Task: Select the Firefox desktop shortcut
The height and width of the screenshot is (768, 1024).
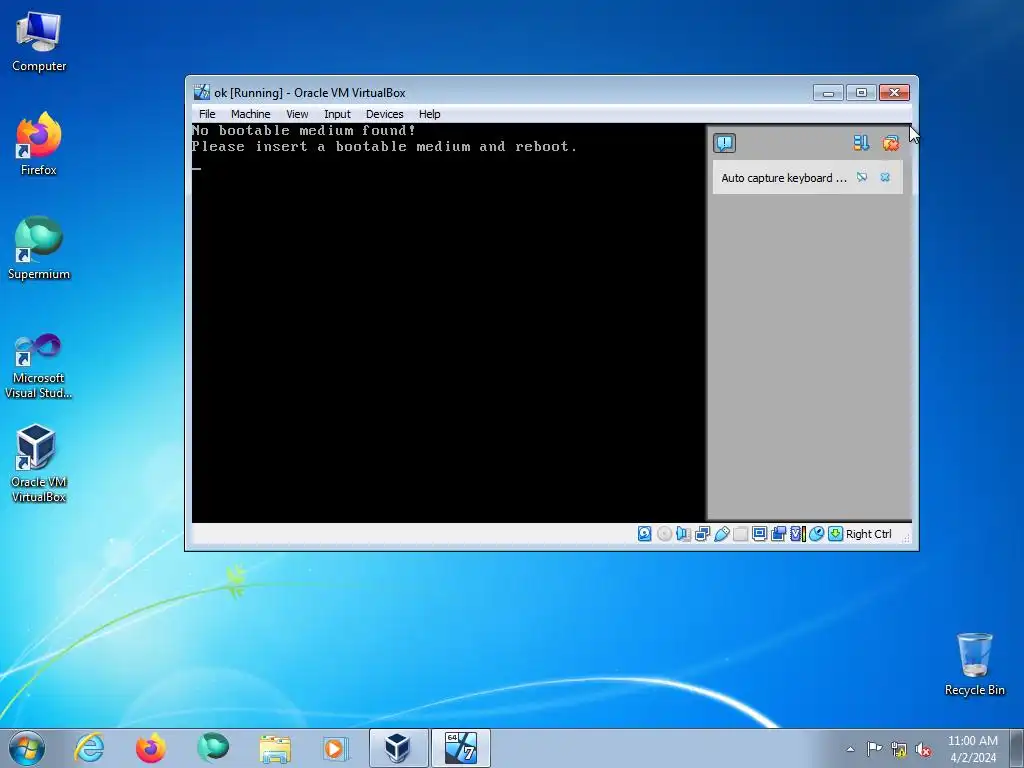Action: tap(39, 144)
